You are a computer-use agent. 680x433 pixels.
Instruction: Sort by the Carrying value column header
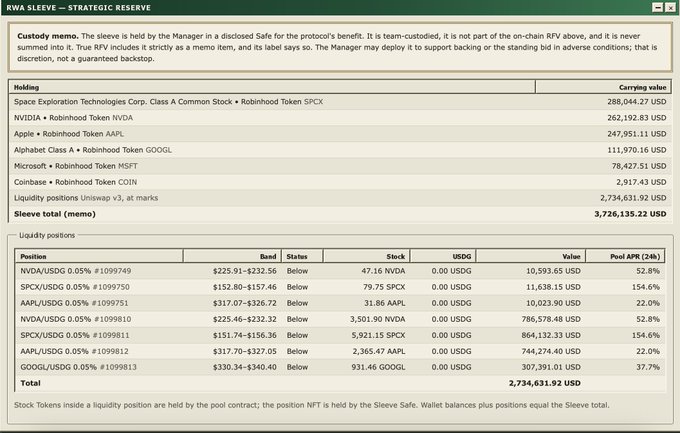click(x=603, y=87)
